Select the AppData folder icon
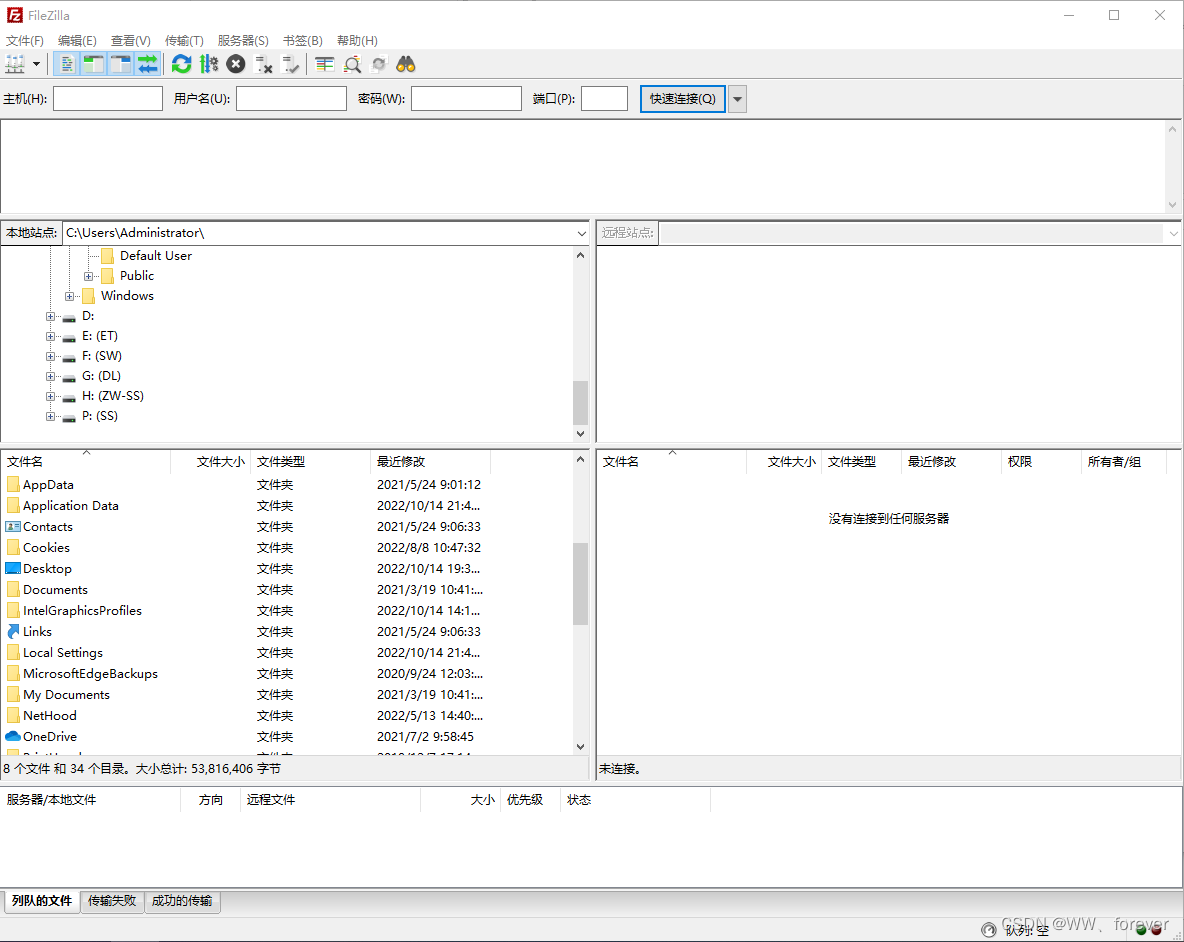1184x942 pixels. coord(13,485)
